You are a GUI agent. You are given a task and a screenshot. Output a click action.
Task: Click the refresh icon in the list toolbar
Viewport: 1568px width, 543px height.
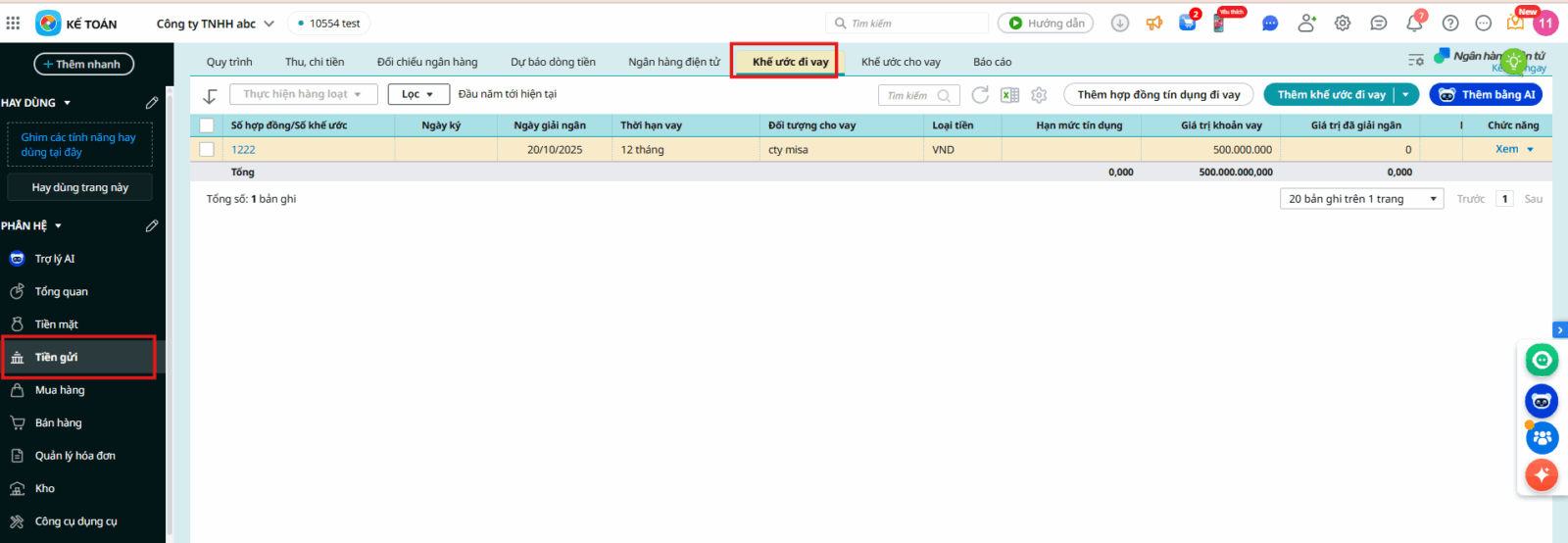click(980, 95)
